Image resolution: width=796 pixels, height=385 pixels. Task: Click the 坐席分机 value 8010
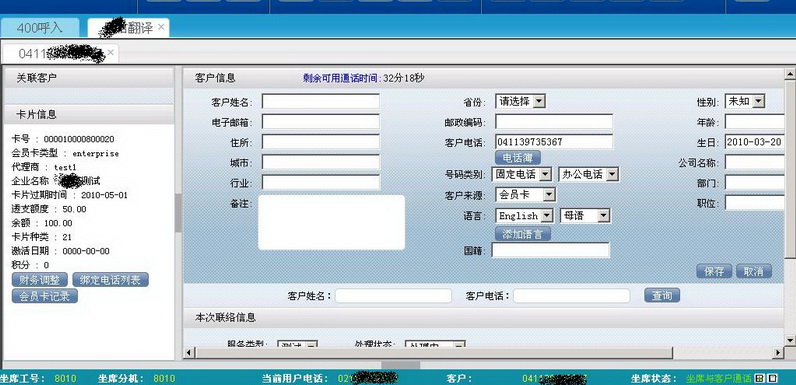click(x=164, y=378)
